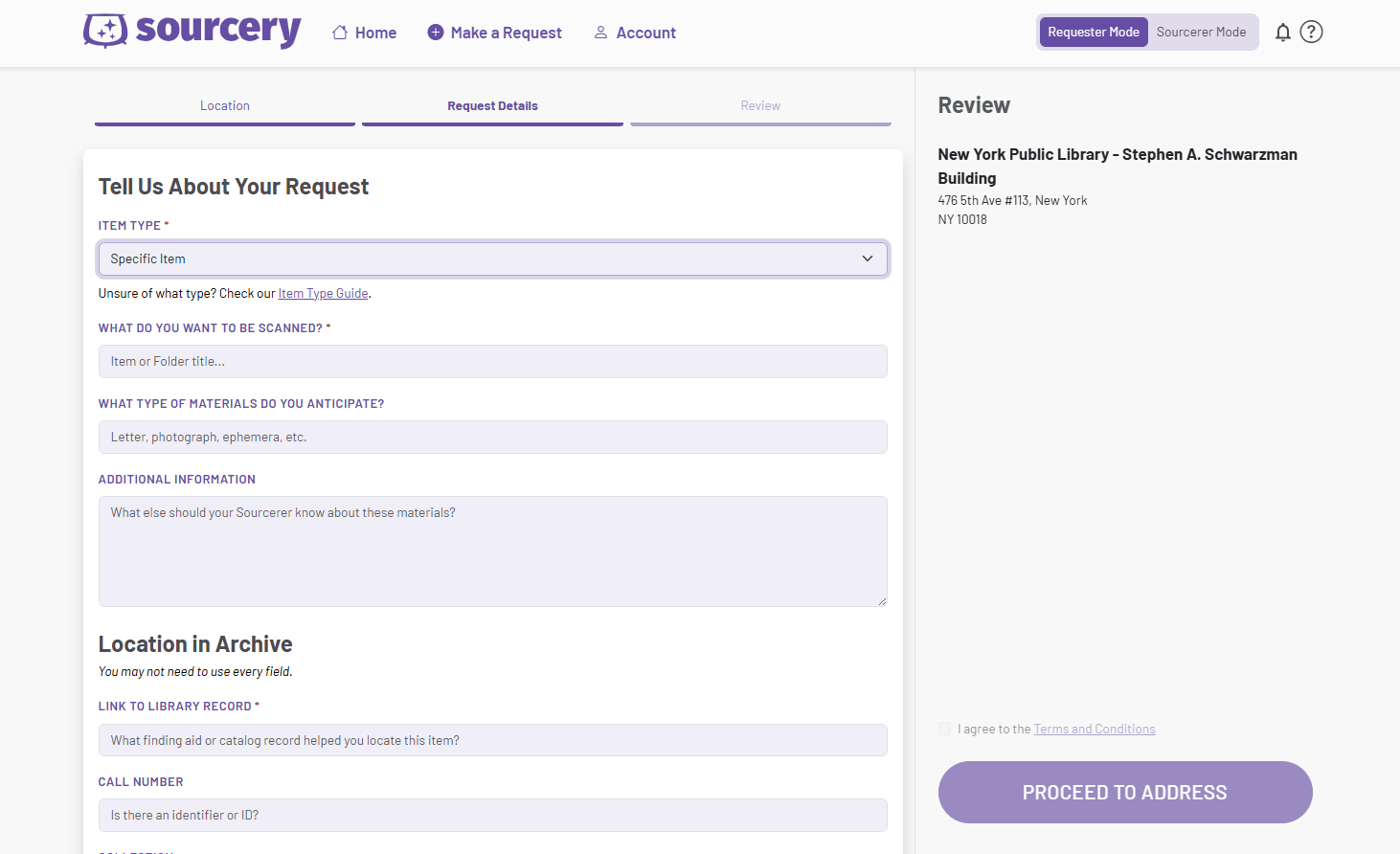Select the Link to Library Record field
Viewport: 1400px width, 854px height.
tap(492, 739)
